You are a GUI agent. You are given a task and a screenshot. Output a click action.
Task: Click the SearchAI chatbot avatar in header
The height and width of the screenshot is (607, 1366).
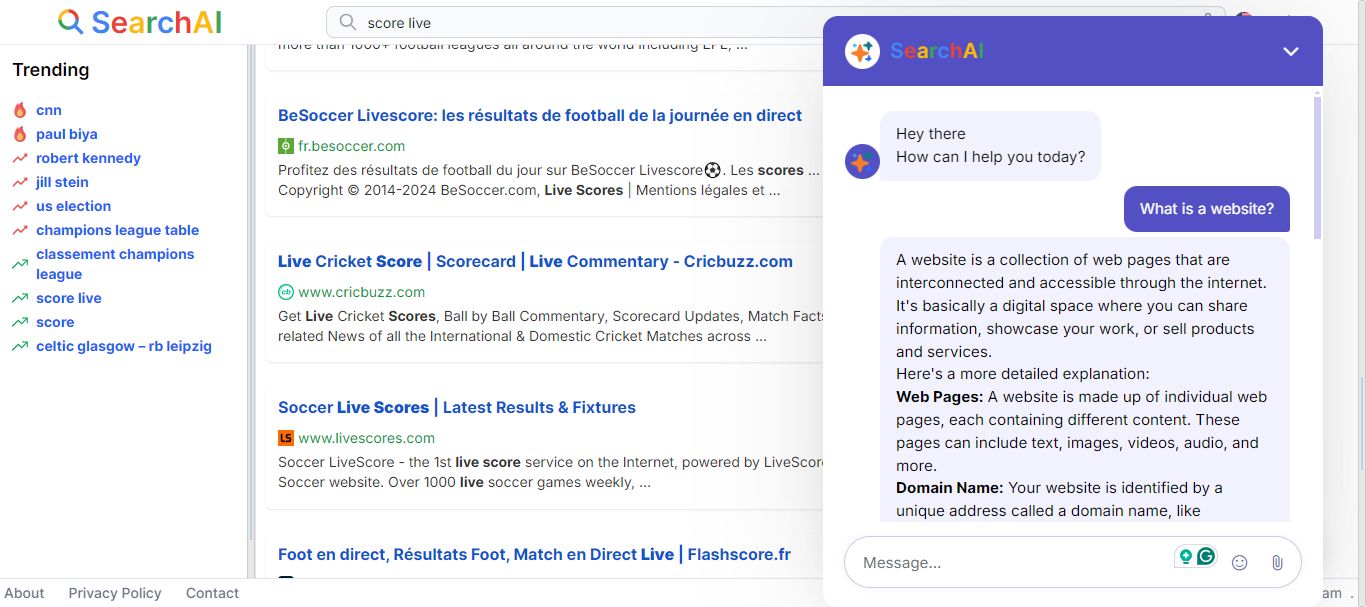[862, 51]
